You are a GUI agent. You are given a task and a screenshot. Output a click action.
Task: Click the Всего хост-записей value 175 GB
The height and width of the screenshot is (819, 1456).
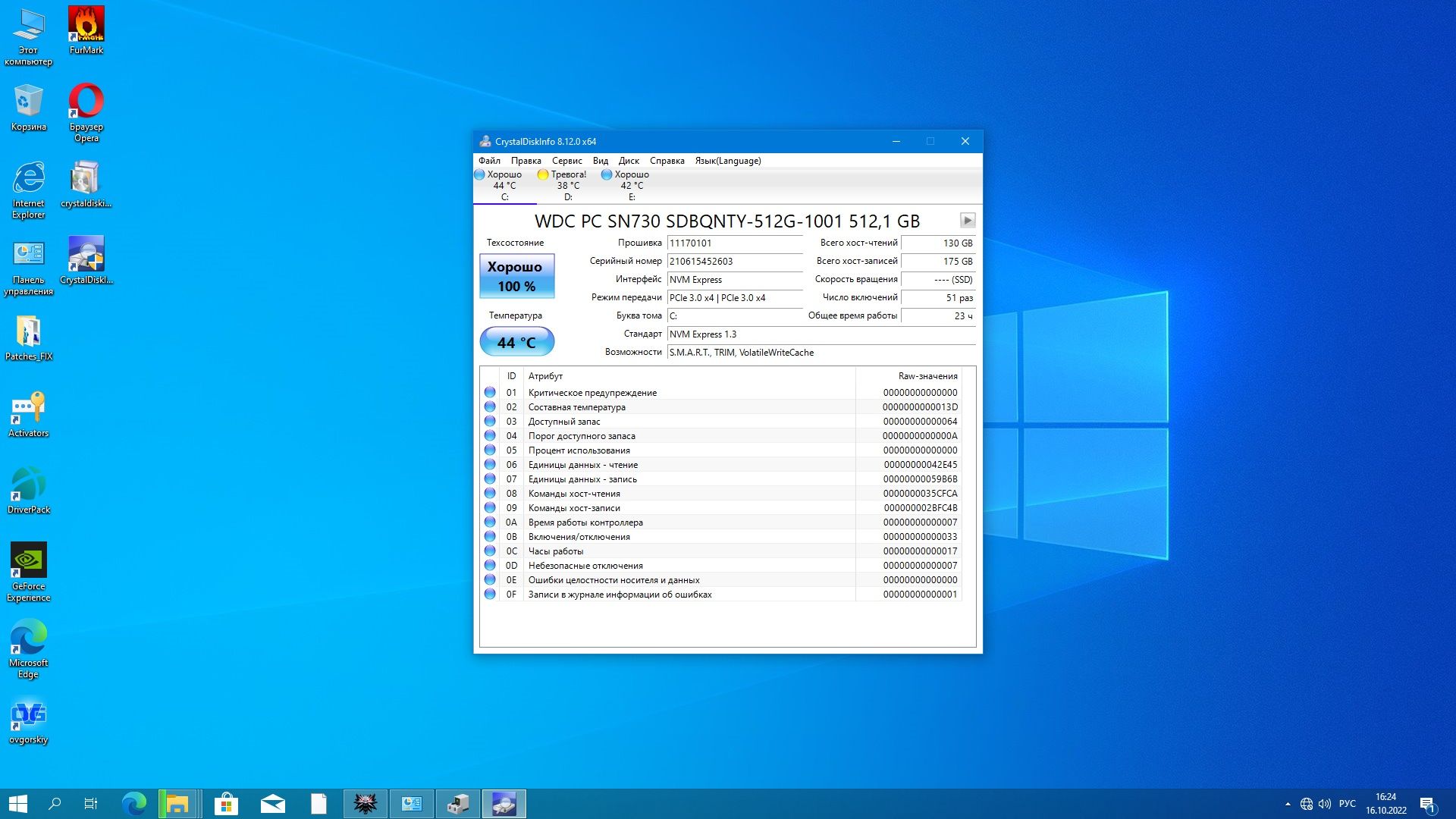click(937, 262)
